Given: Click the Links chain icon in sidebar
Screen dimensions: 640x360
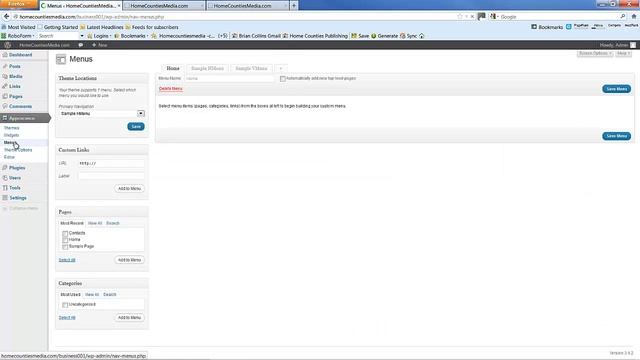Looking at the screenshot, I should tap(5, 86).
